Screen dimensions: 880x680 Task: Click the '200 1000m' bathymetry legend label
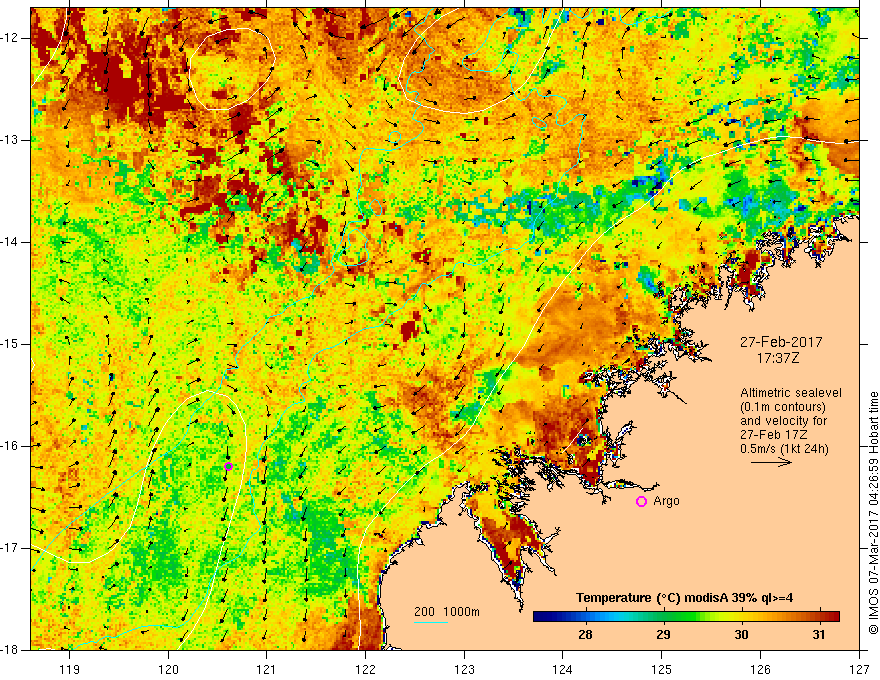(x=447, y=612)
